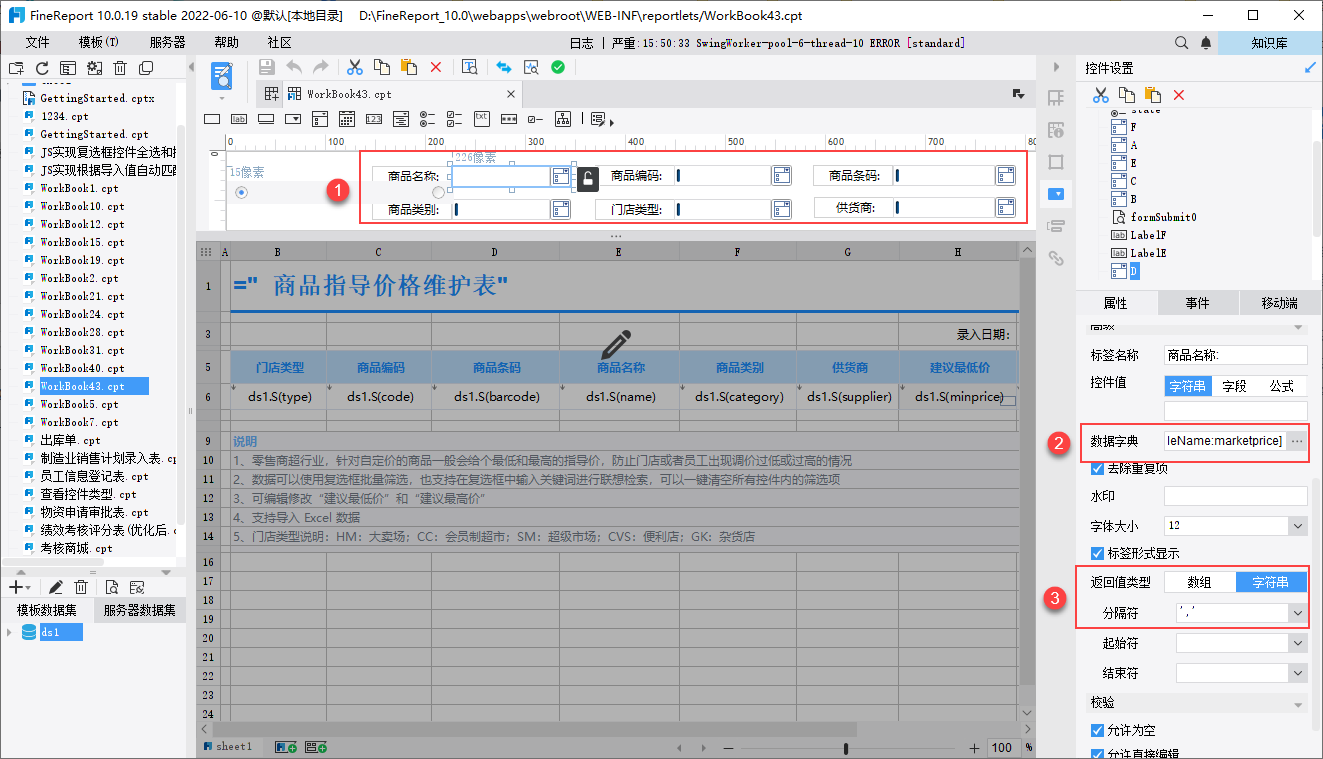Viewport: 1323px width, 759px height.
Task: Open the 服务器 menu
Action: 167,43
